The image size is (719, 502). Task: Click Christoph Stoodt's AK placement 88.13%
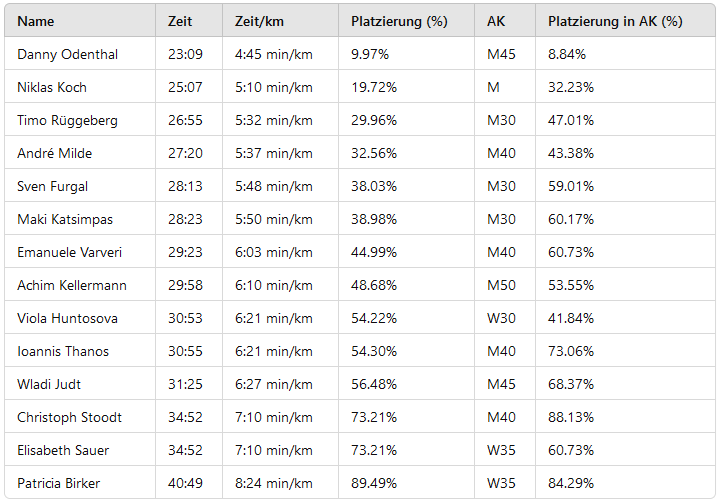pyautogui.click(x=571, y=417)
